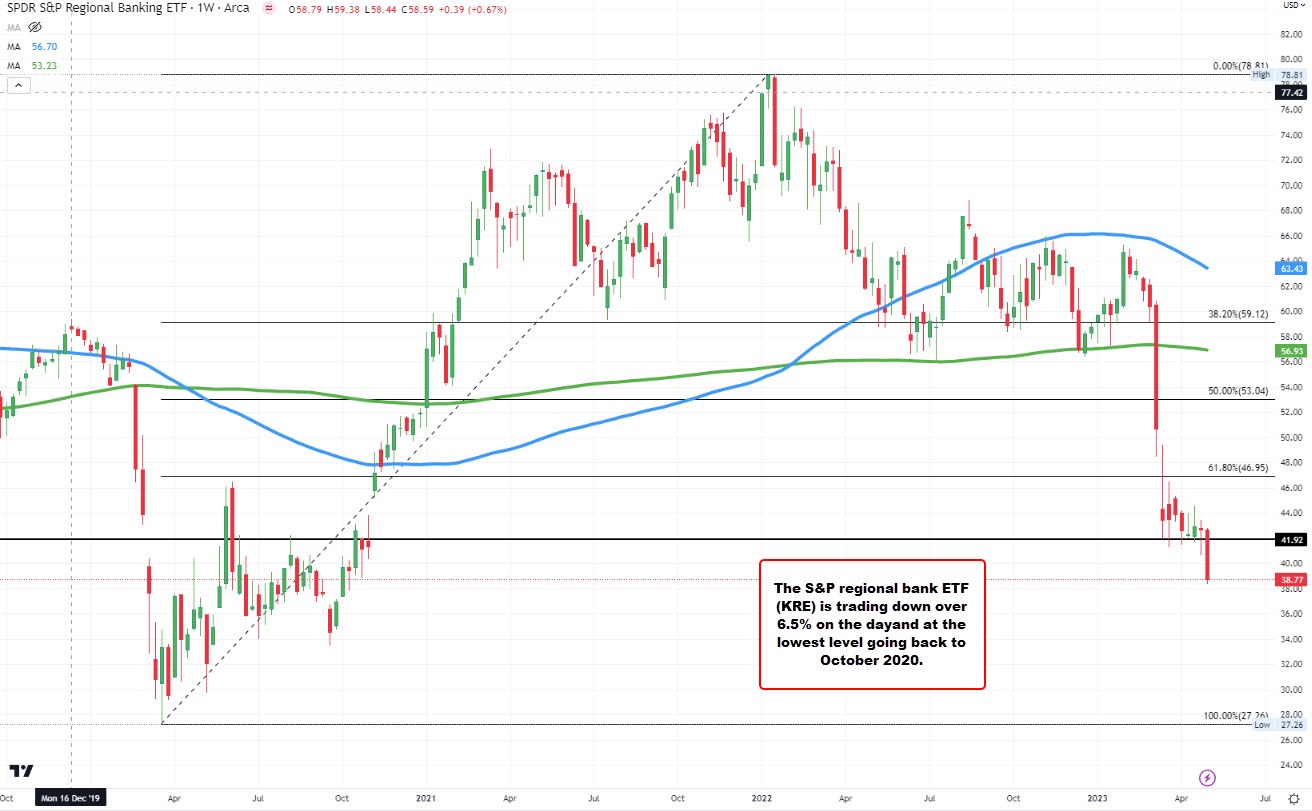This screenshot has width=1312, height=811.
Task: Click the 50.00 price axis label
Action: click(1289, 437)
